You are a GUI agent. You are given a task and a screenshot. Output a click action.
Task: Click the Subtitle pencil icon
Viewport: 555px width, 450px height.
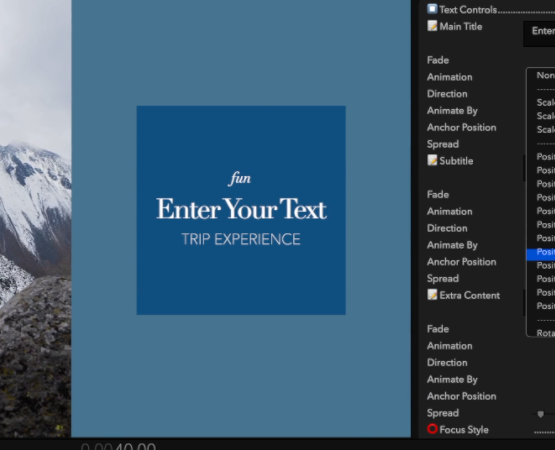(432, 160)
